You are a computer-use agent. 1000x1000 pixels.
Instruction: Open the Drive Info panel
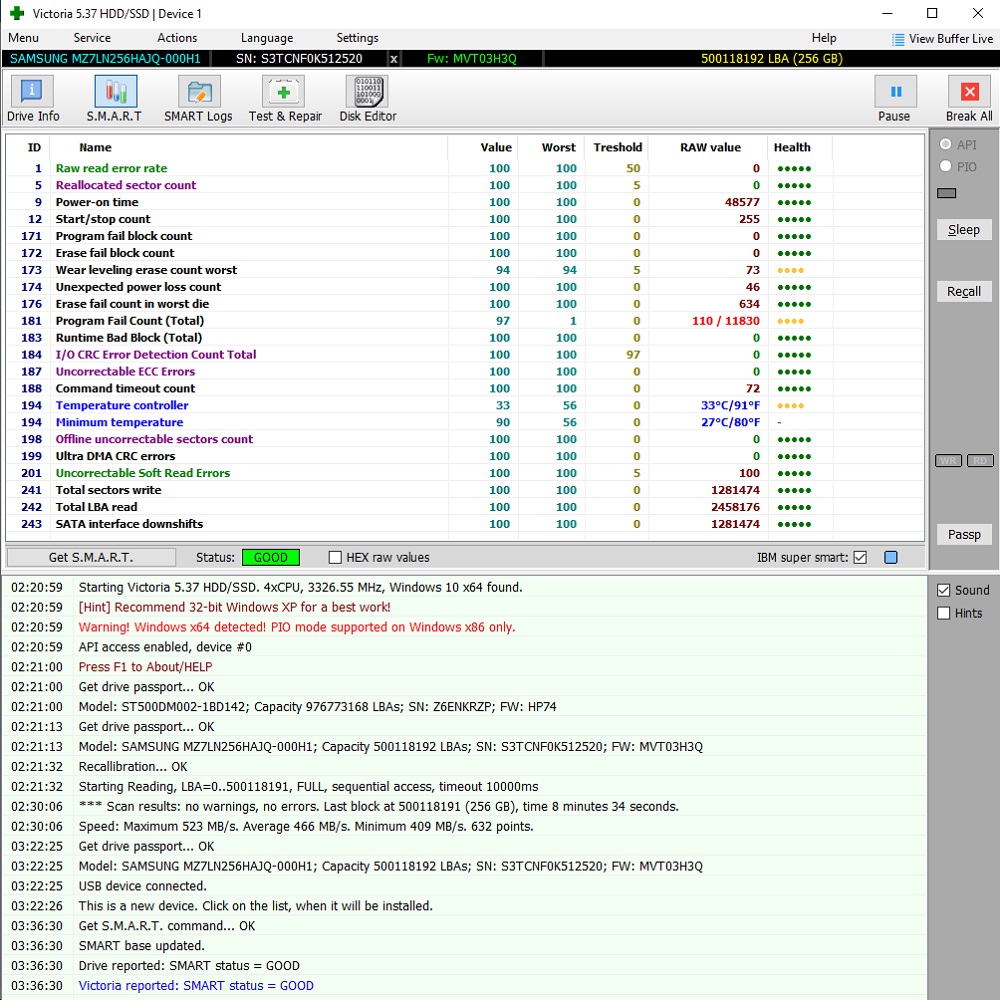click(33, 99)
